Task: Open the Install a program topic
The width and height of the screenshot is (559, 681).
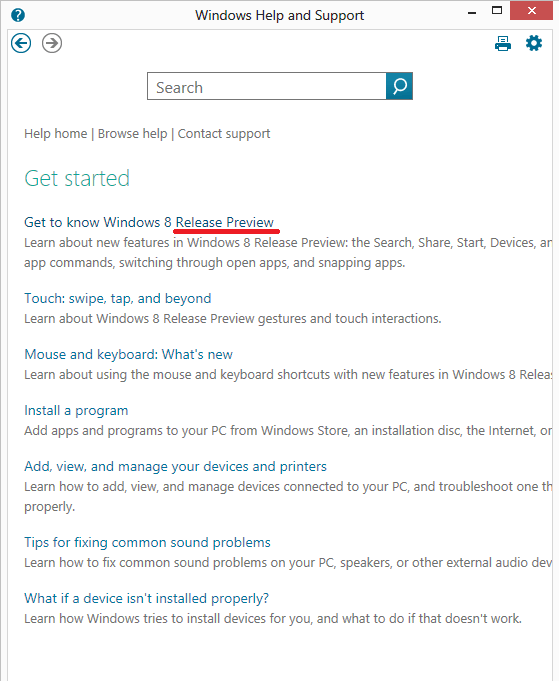Action: [76, 410]
